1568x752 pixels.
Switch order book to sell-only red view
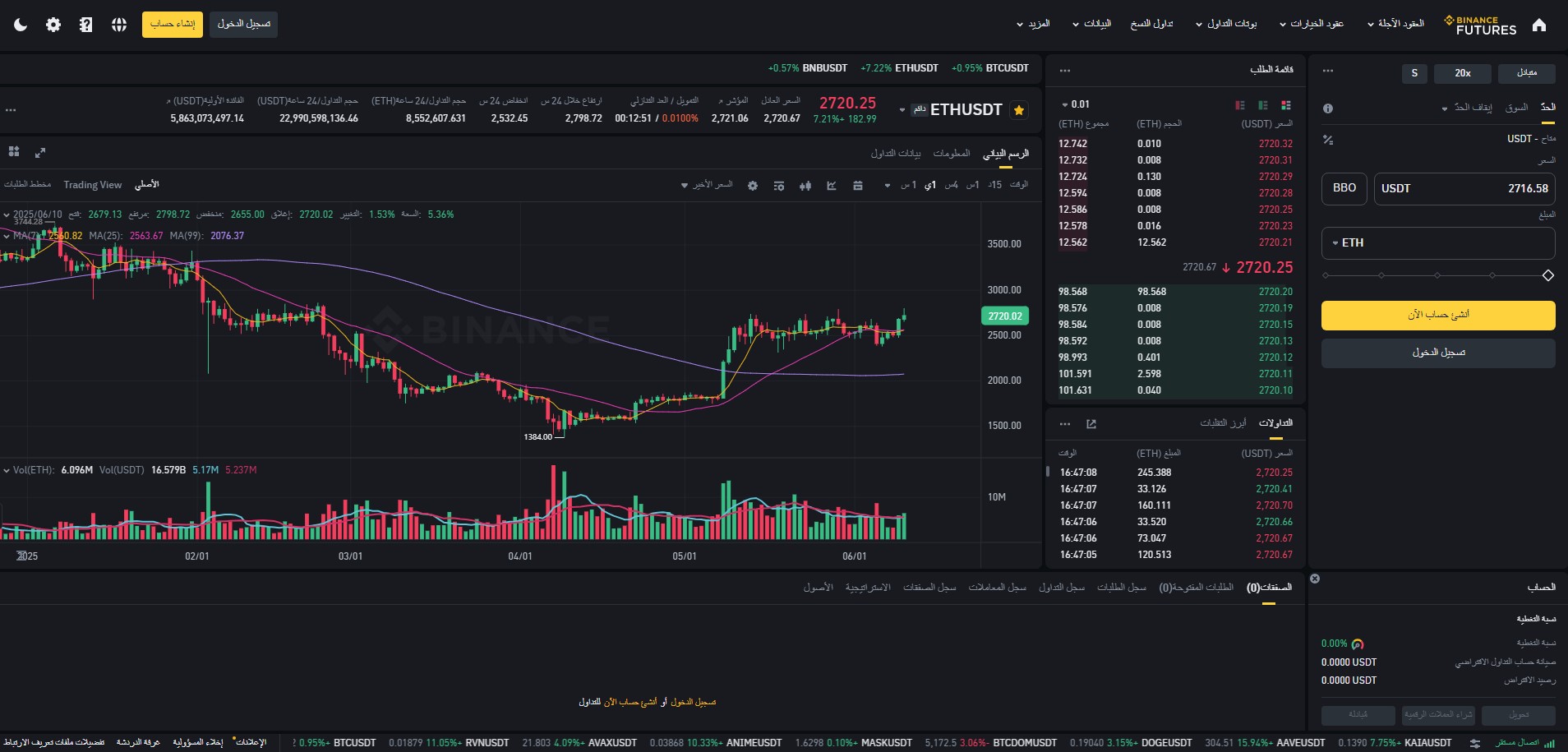pos(1238,105)
